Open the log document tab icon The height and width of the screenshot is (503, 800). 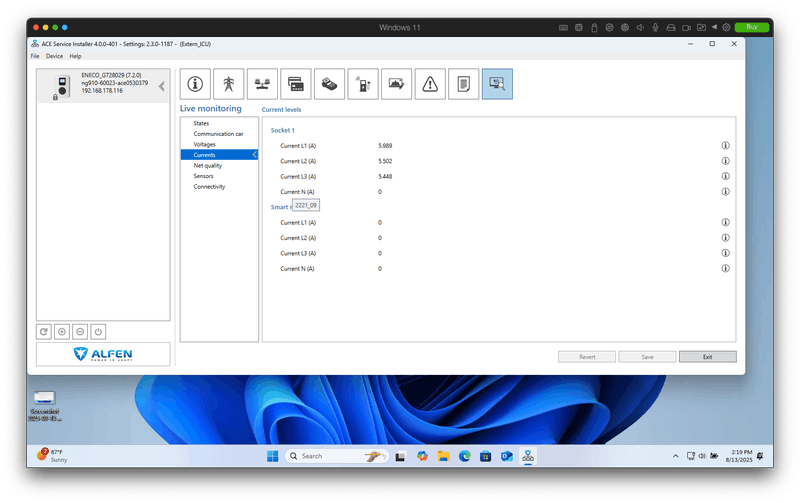[x=464, y=84]
